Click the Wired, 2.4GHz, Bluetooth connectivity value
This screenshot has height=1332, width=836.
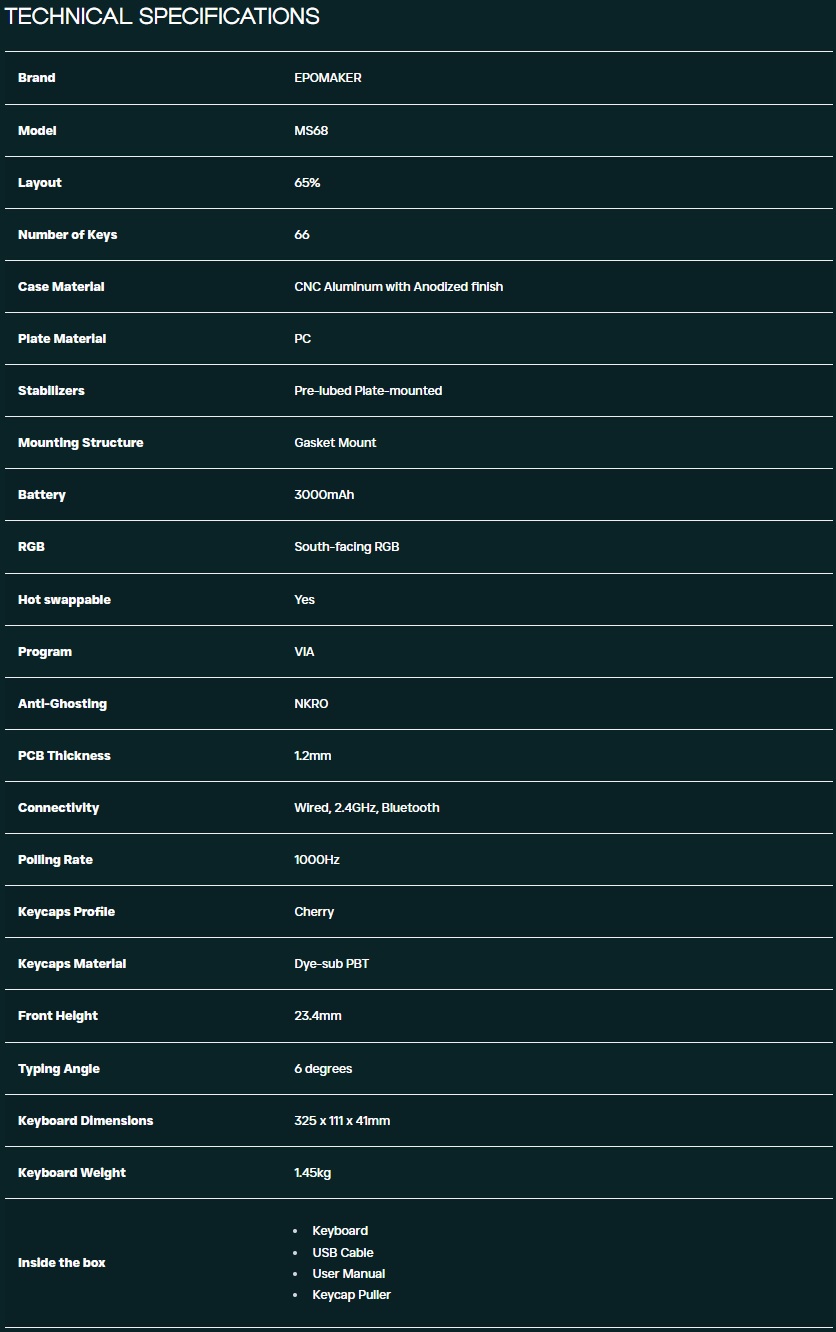(367, 808)
